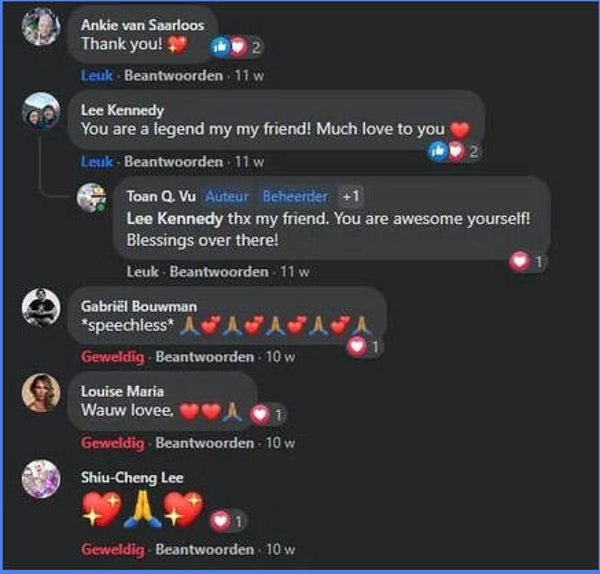Open Lee Kennedy's avatar photo
Image resolution: width=600 pixels, height=574 pixels.
[41, 111]
